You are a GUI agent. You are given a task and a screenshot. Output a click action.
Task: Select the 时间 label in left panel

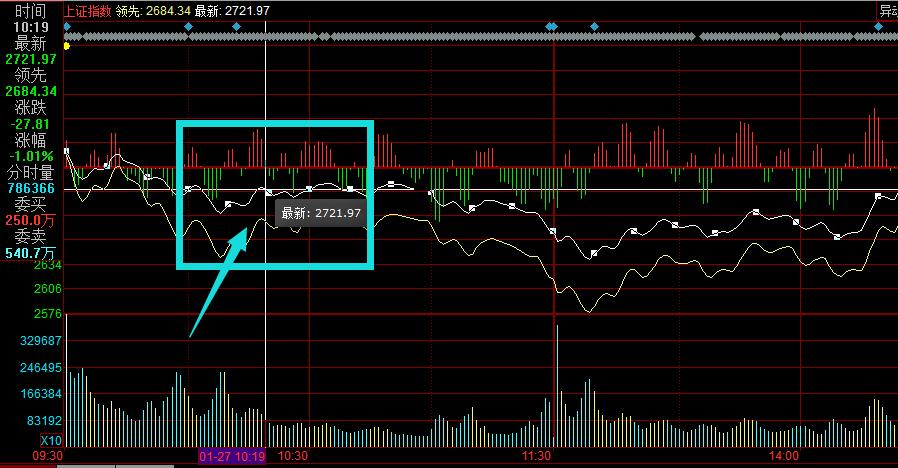pyautogui.click(x=30, y=11)
